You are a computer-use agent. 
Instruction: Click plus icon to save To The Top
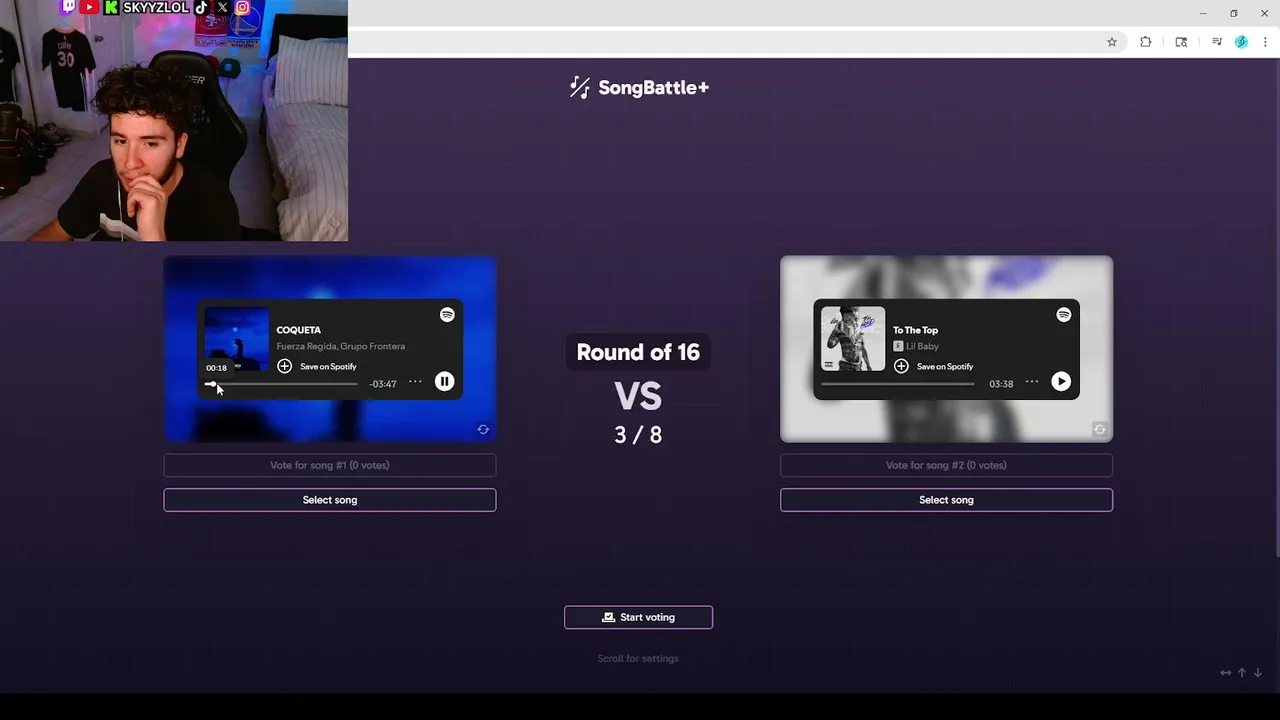(901, 366)
